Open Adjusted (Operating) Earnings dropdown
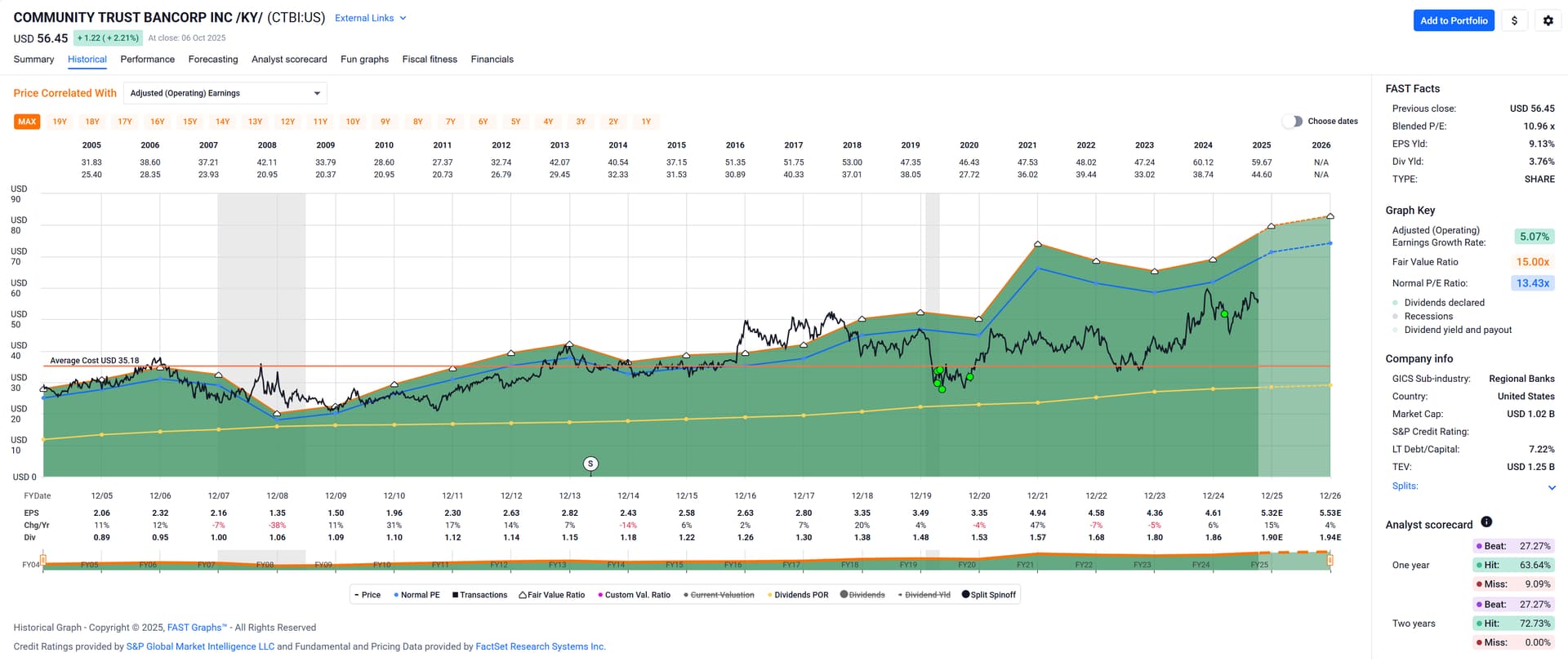Screen dimensions: 1568x666 pyautogui.click(x=225, y=93)
